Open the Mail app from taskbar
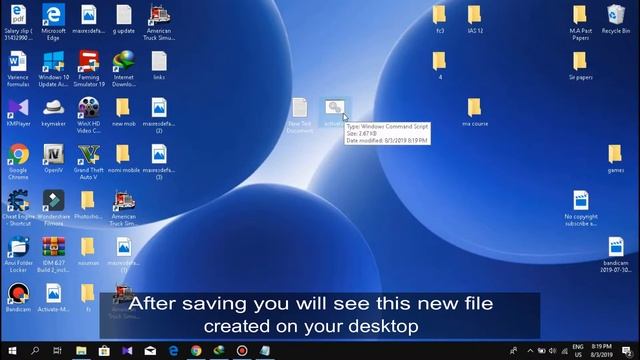Screen dimensions: 640x360 click(150, 351)
